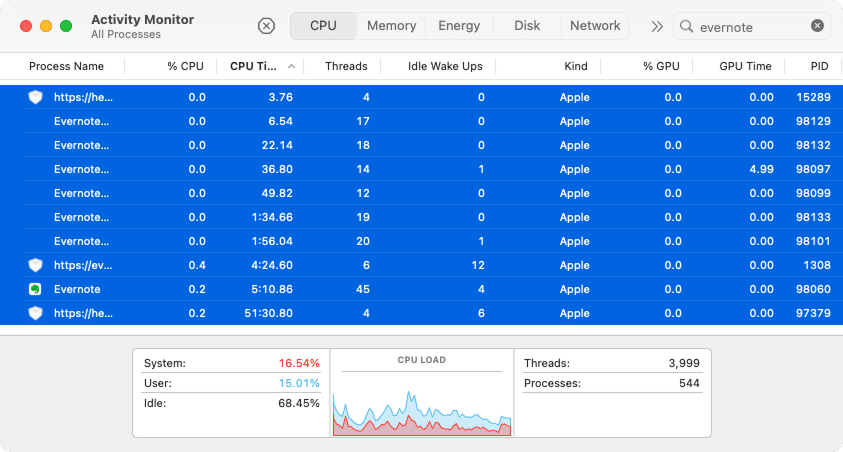
Task: Click shield icon for process PID 97379
Action: click(x=35, y=313)
